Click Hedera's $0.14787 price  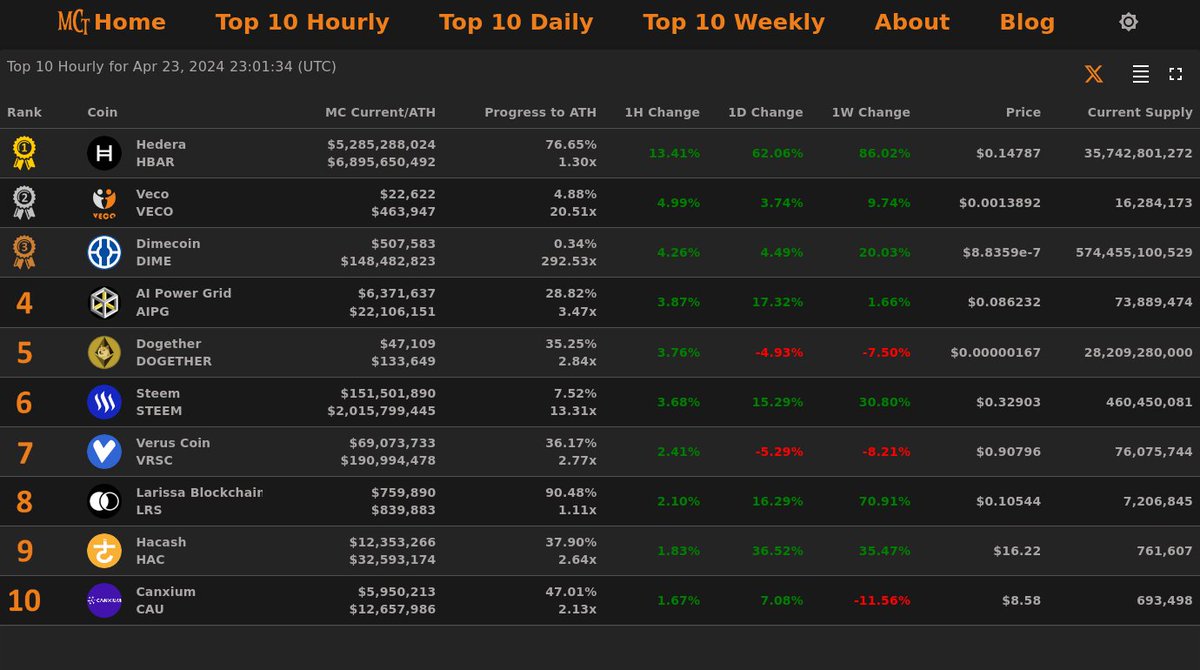pyautogui.click(x=1009, y=153)
